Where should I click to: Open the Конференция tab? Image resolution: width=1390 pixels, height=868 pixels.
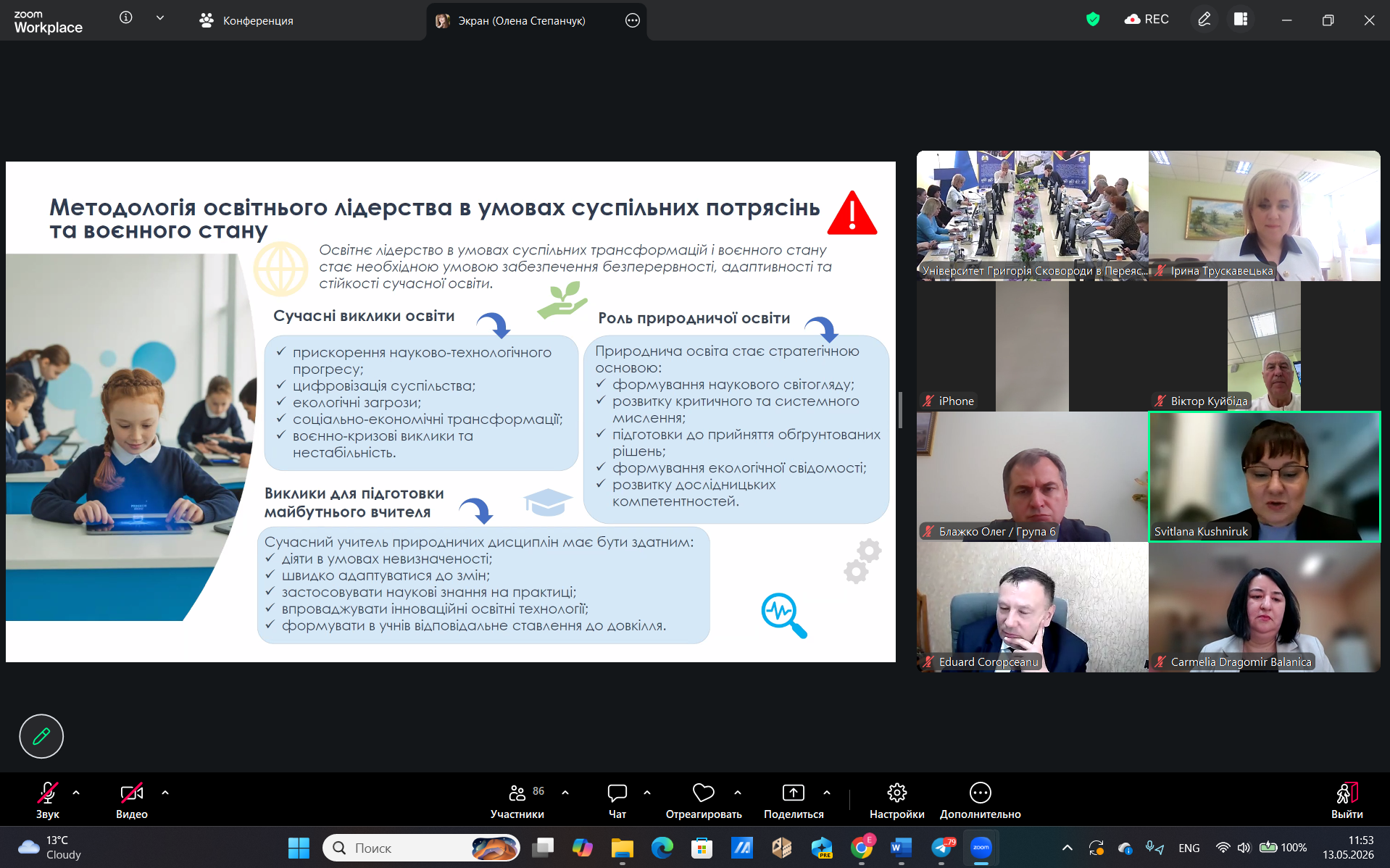[246, 20]
